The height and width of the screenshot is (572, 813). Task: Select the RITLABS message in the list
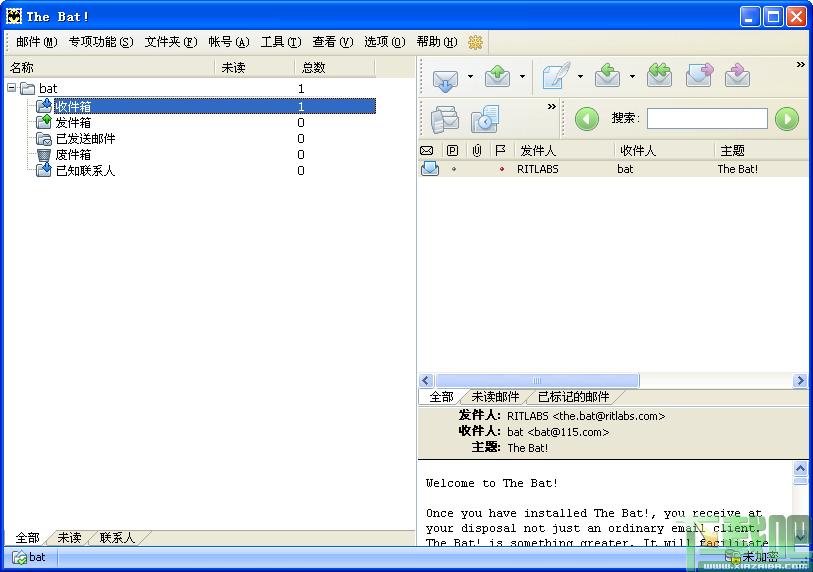613,169
